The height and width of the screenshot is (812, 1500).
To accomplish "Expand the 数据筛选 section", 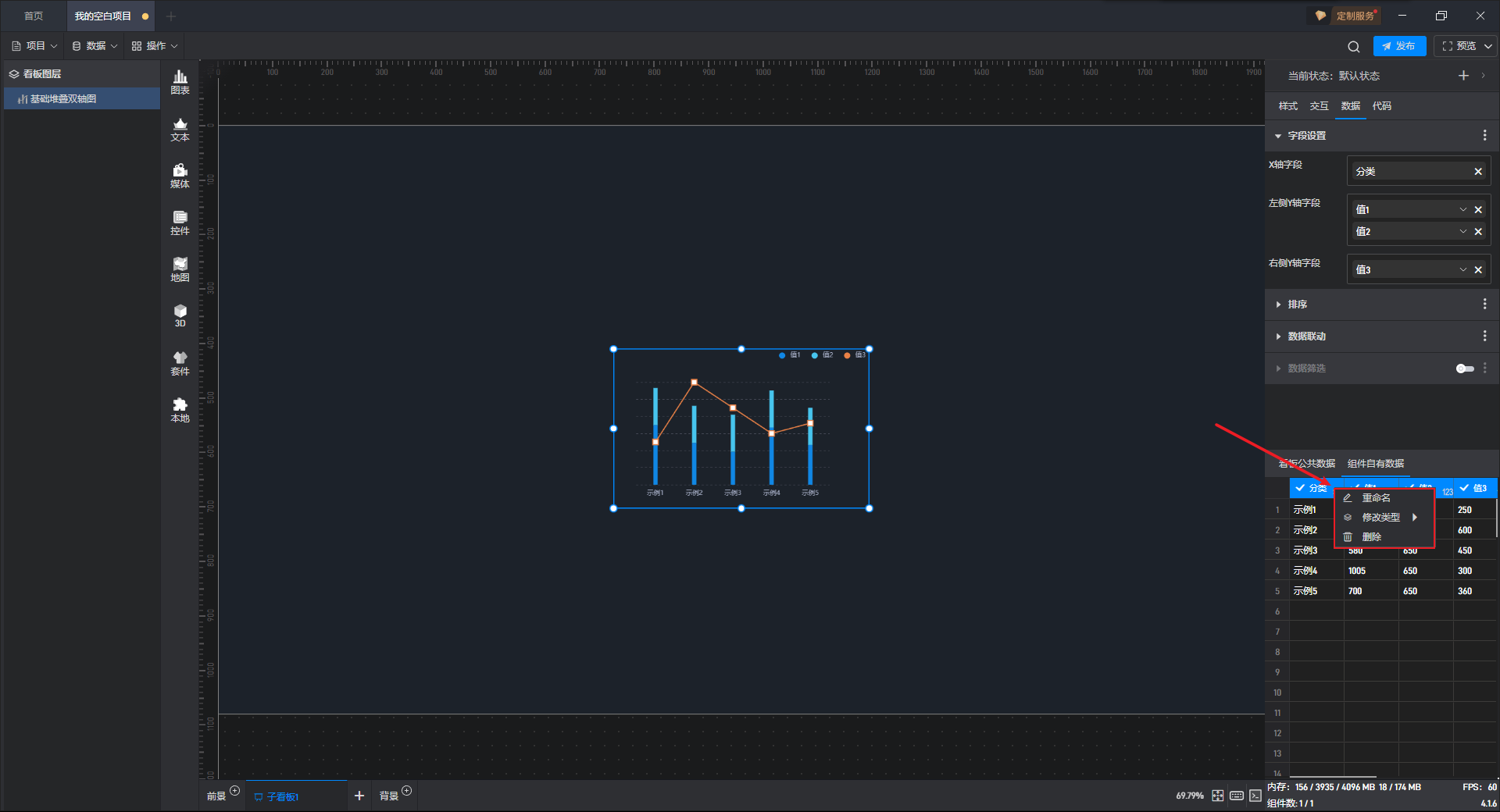I will 1278,369.
